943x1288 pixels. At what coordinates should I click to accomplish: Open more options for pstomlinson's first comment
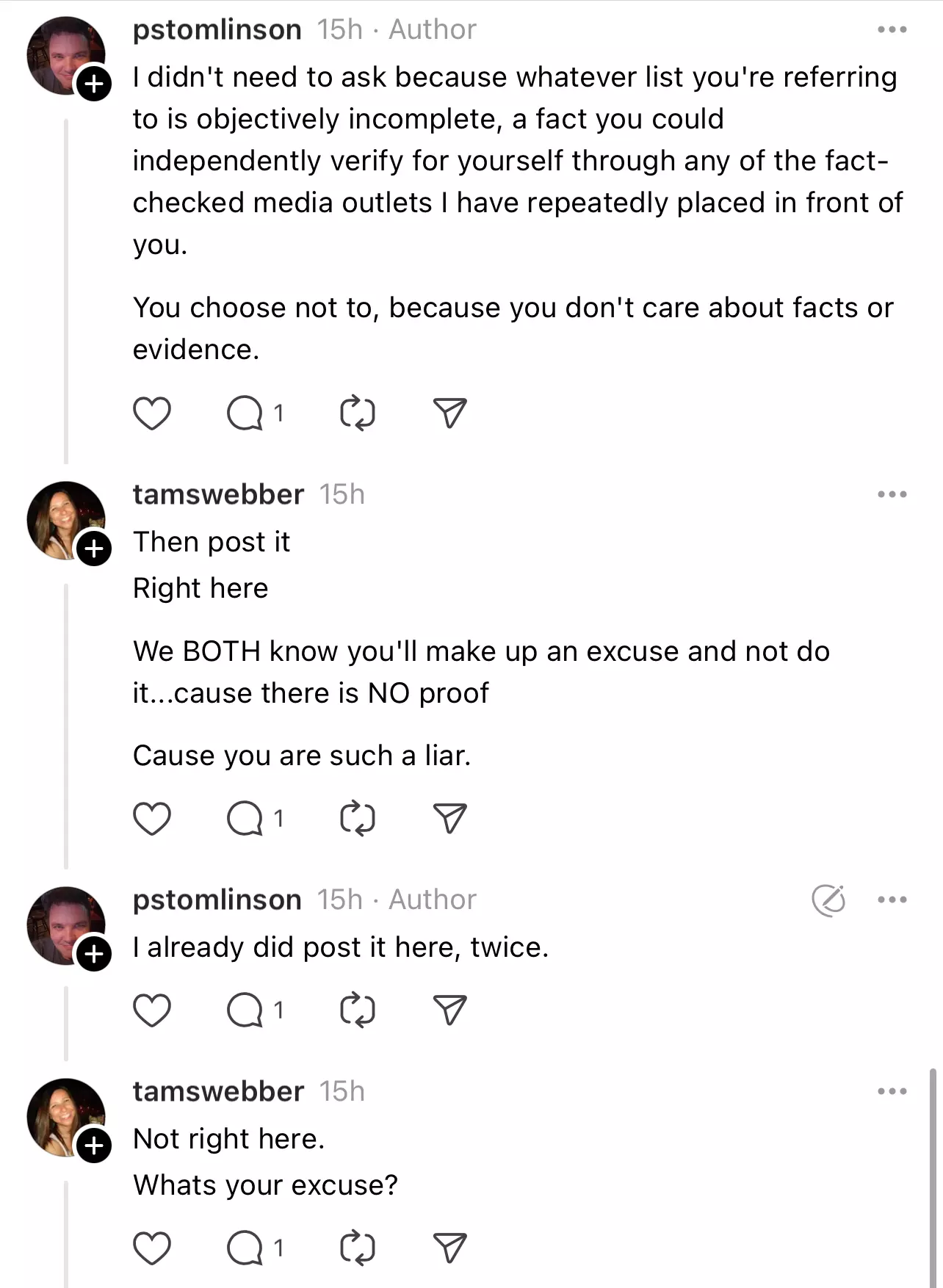coord(892,30)
